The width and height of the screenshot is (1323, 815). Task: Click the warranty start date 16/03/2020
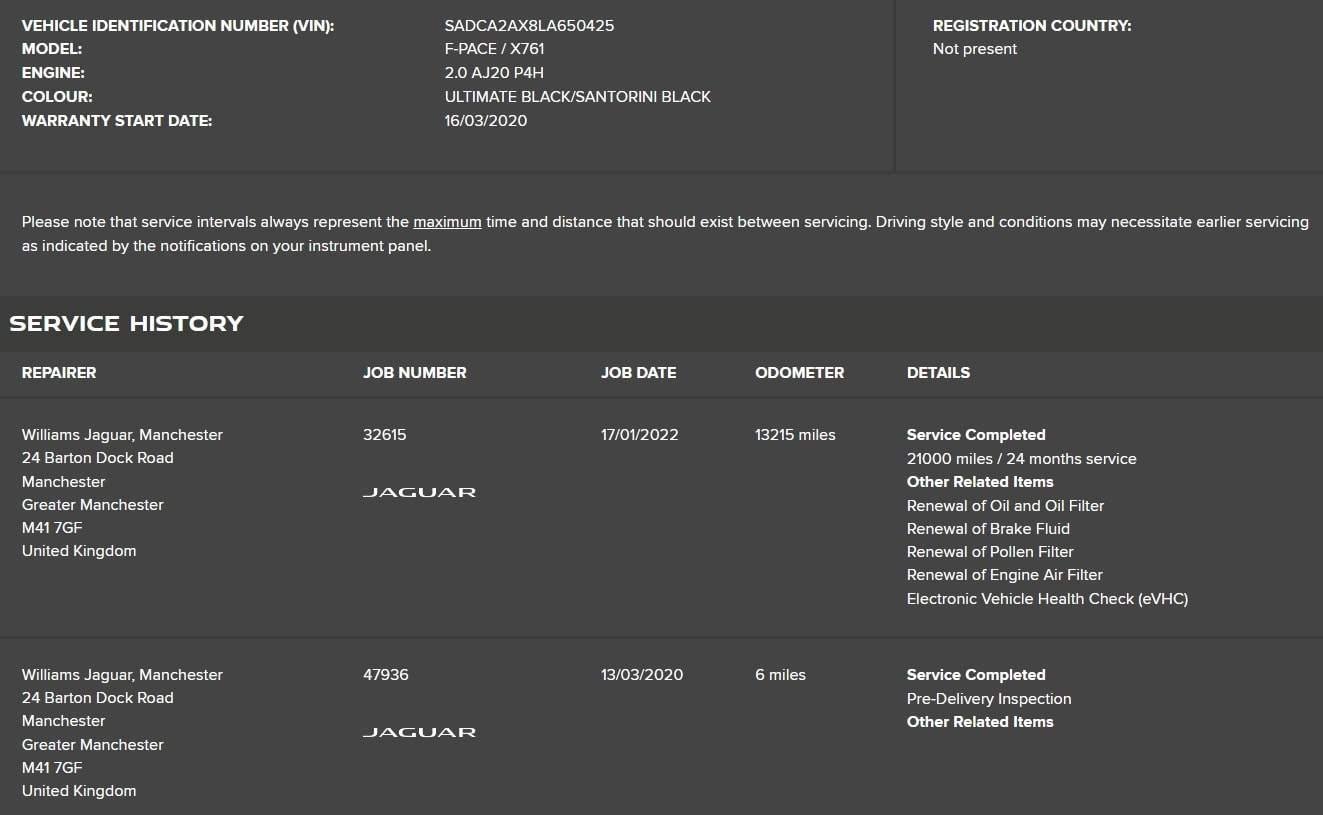(486, 121)
